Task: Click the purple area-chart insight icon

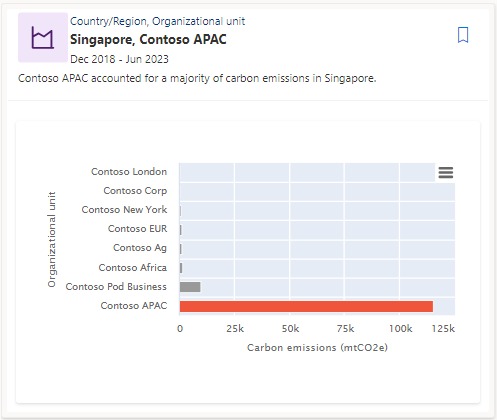Action: point(43,38)
